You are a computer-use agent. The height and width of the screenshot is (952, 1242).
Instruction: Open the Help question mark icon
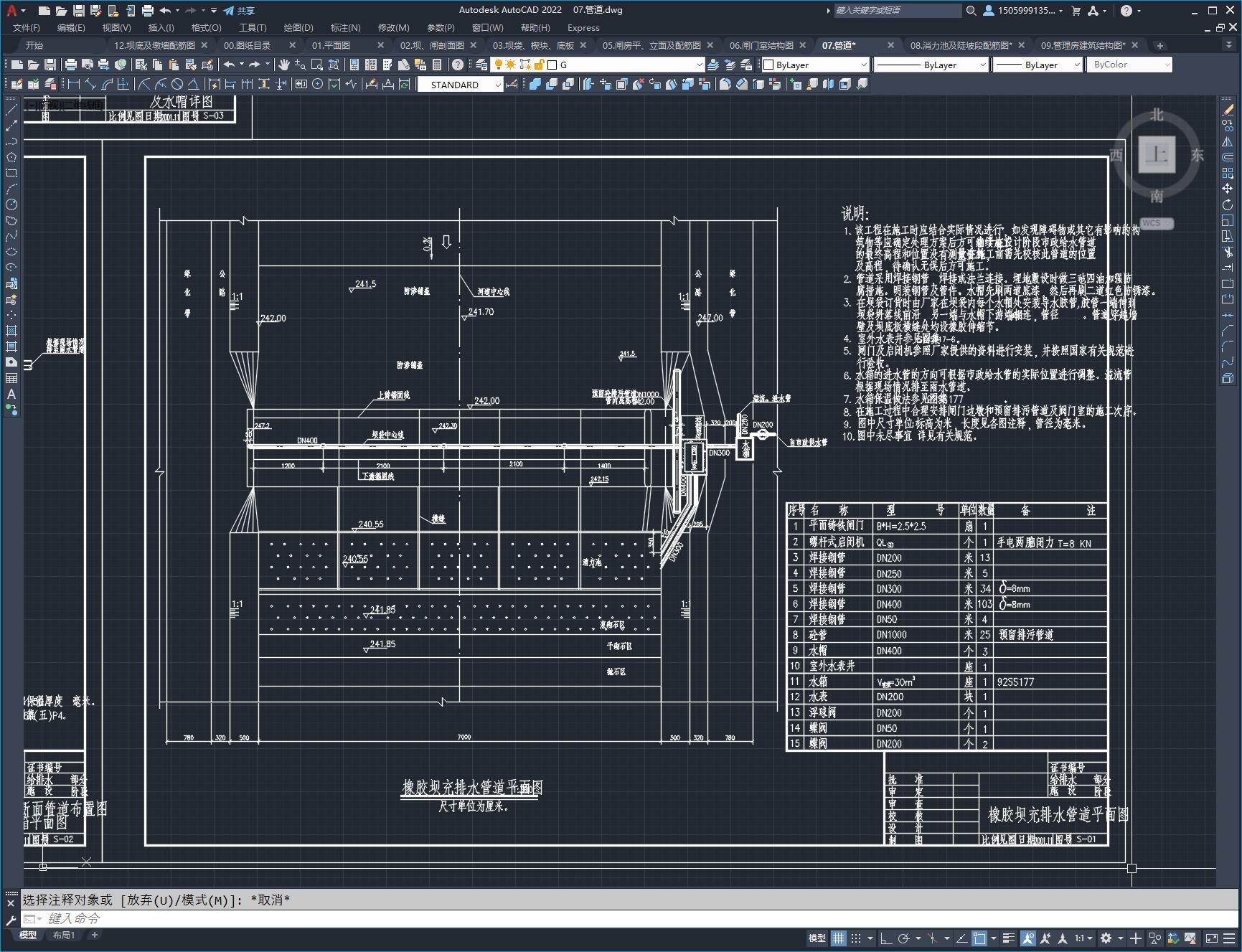tap(458, 65)
